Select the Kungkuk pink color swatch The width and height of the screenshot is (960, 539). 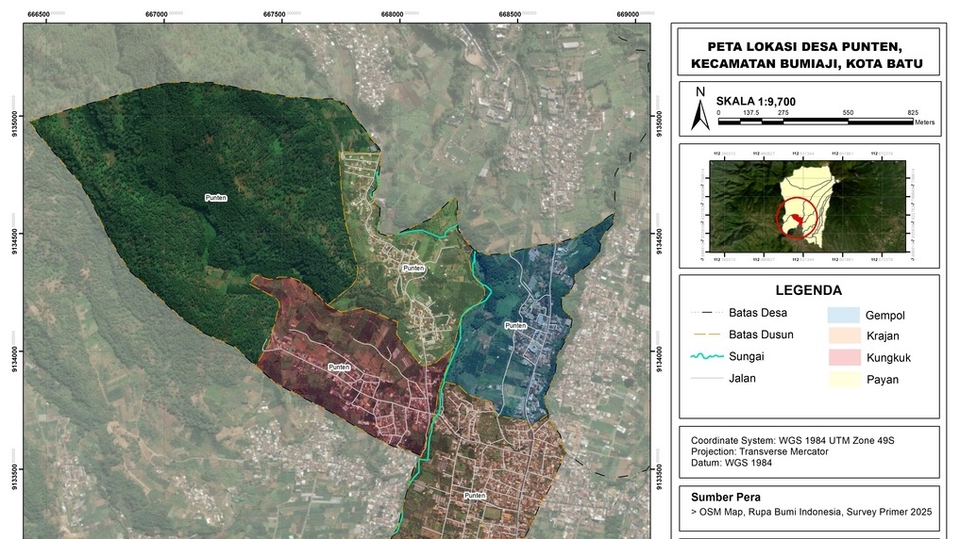point(846,357)
